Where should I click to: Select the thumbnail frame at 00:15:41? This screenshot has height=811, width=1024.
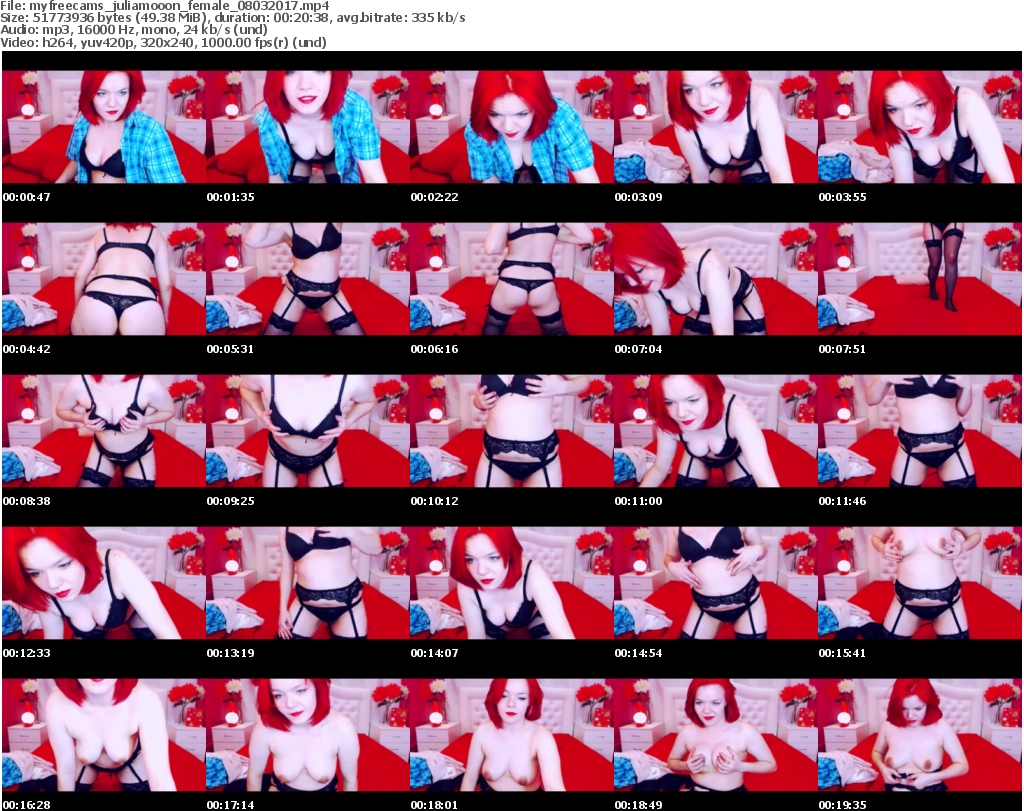pos(920,583)
